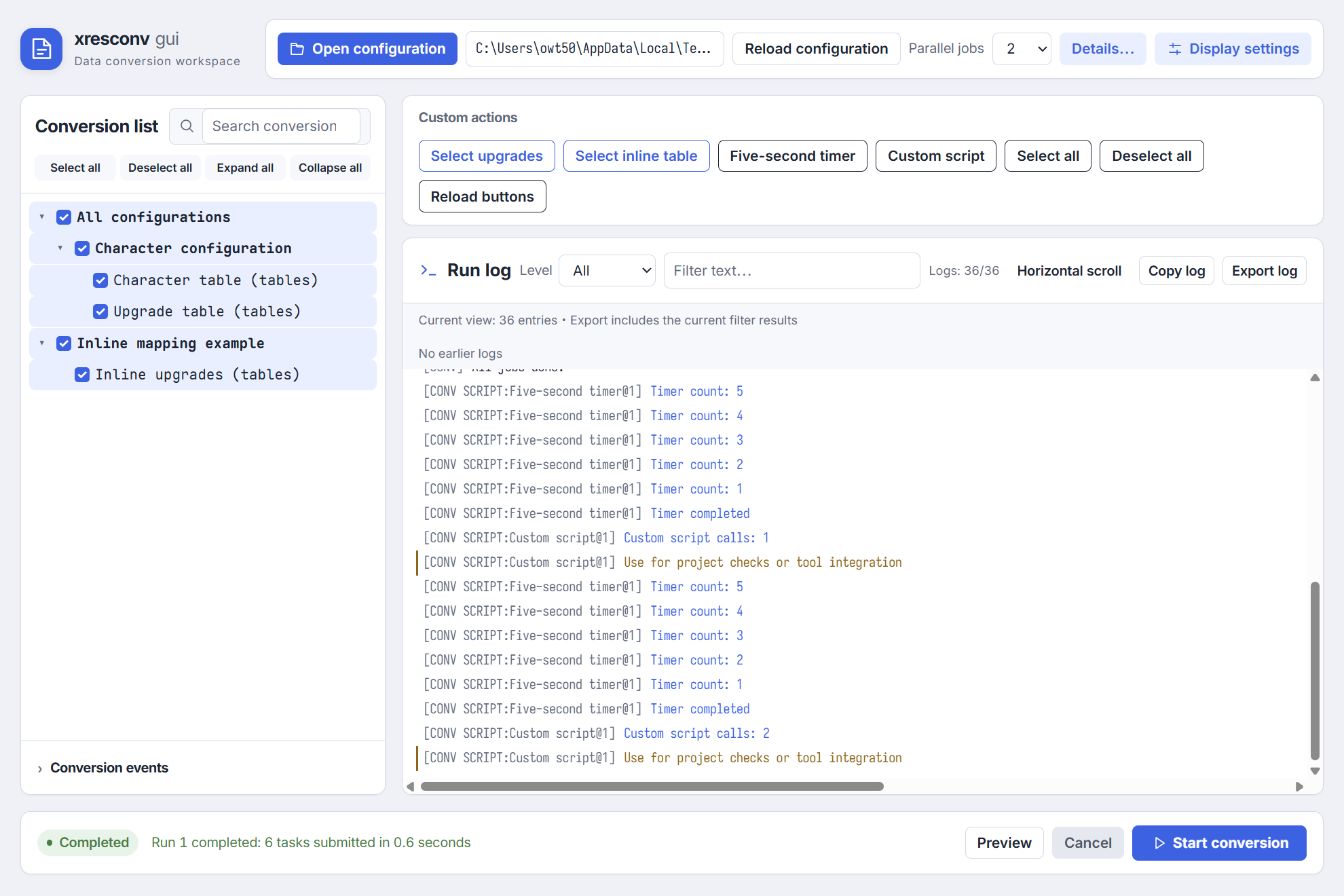
Task: Click Deselect all in Custom actions
Action: point(1151,156)
